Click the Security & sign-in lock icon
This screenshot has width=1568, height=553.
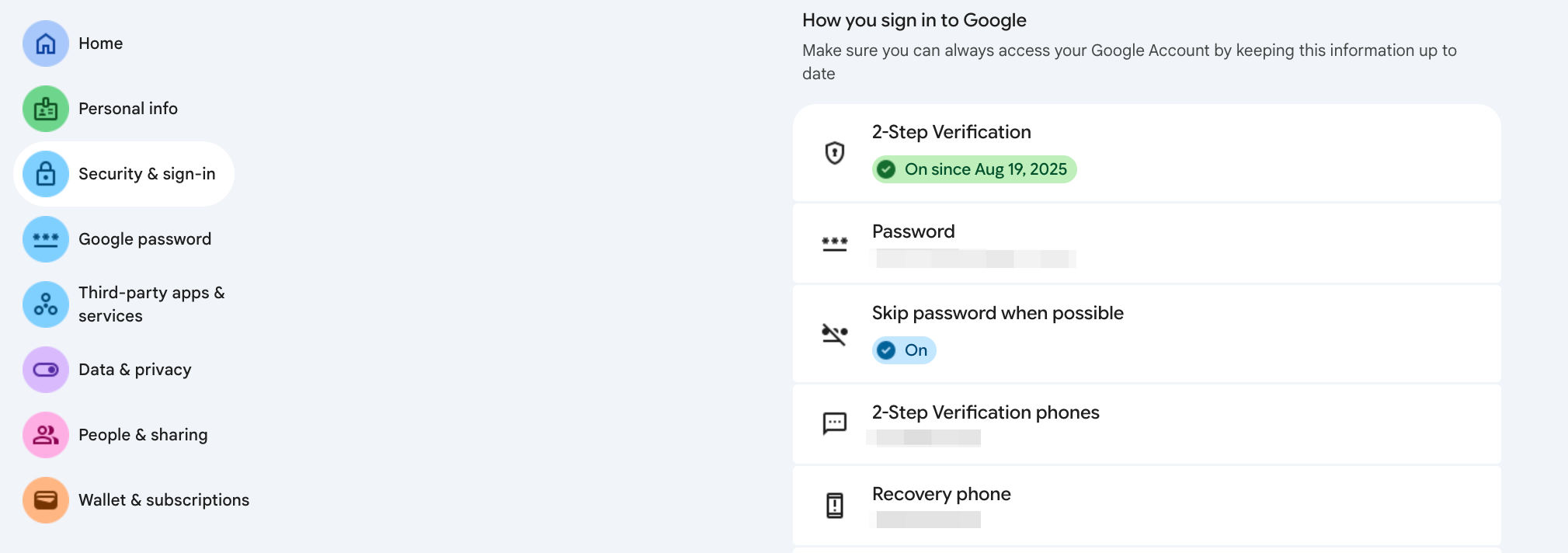(46, 174)
